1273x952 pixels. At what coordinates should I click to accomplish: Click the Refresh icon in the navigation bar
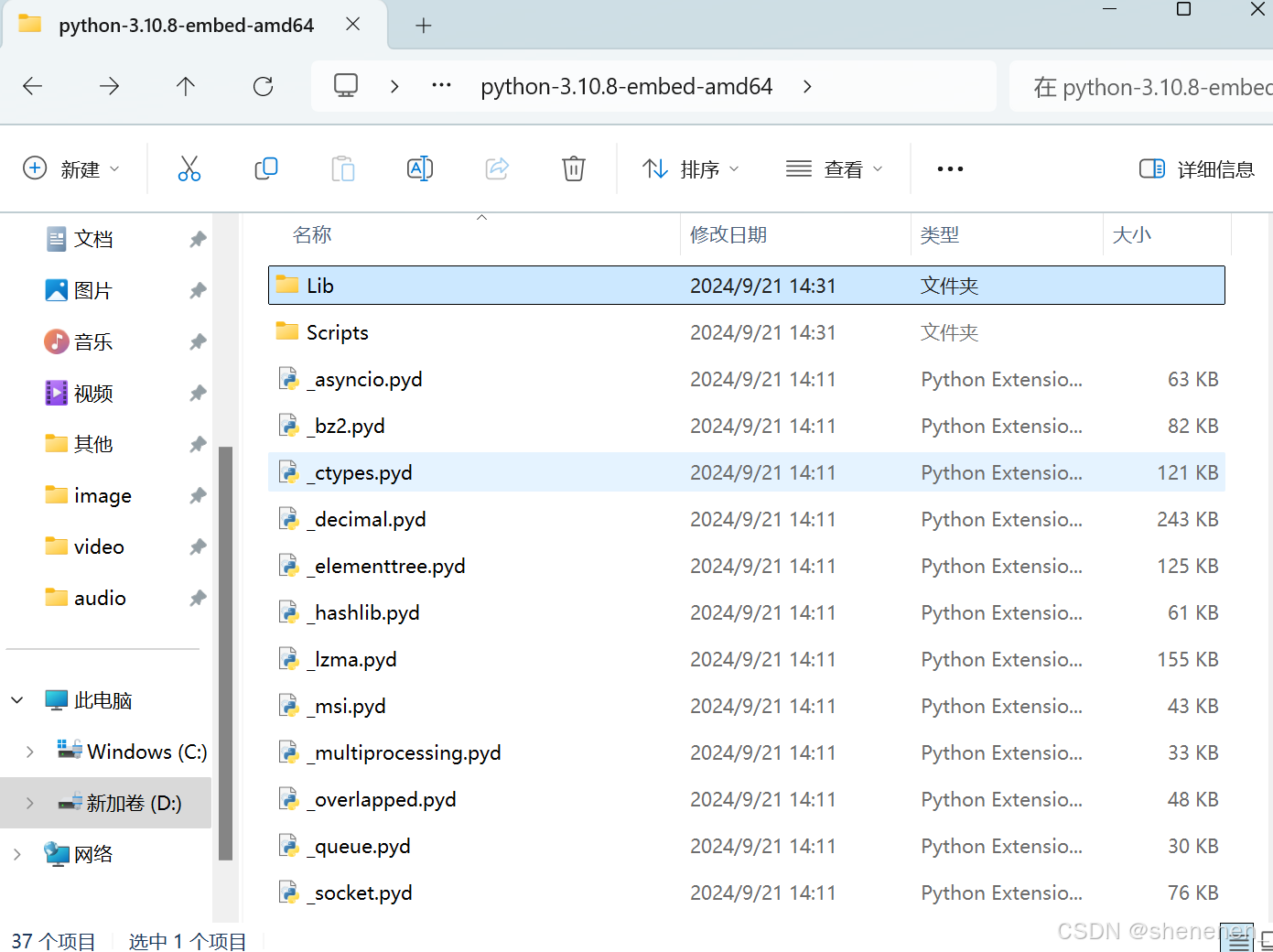pos(263,86)
